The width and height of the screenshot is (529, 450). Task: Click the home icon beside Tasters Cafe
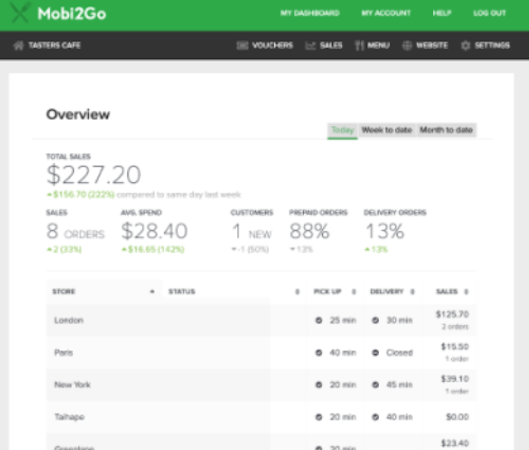tap(19, 45)
